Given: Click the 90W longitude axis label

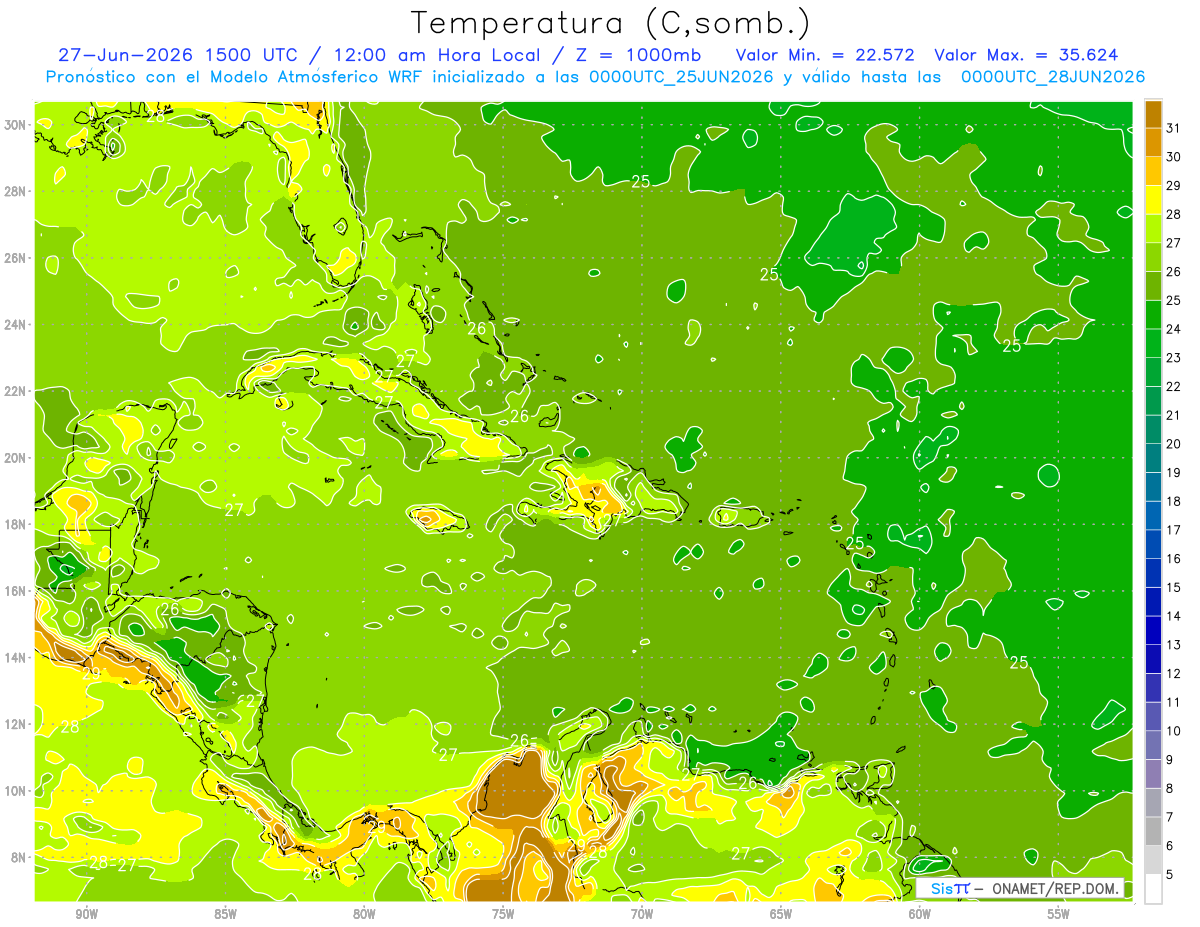Looking at the screenshot, I should pos(87,914).
